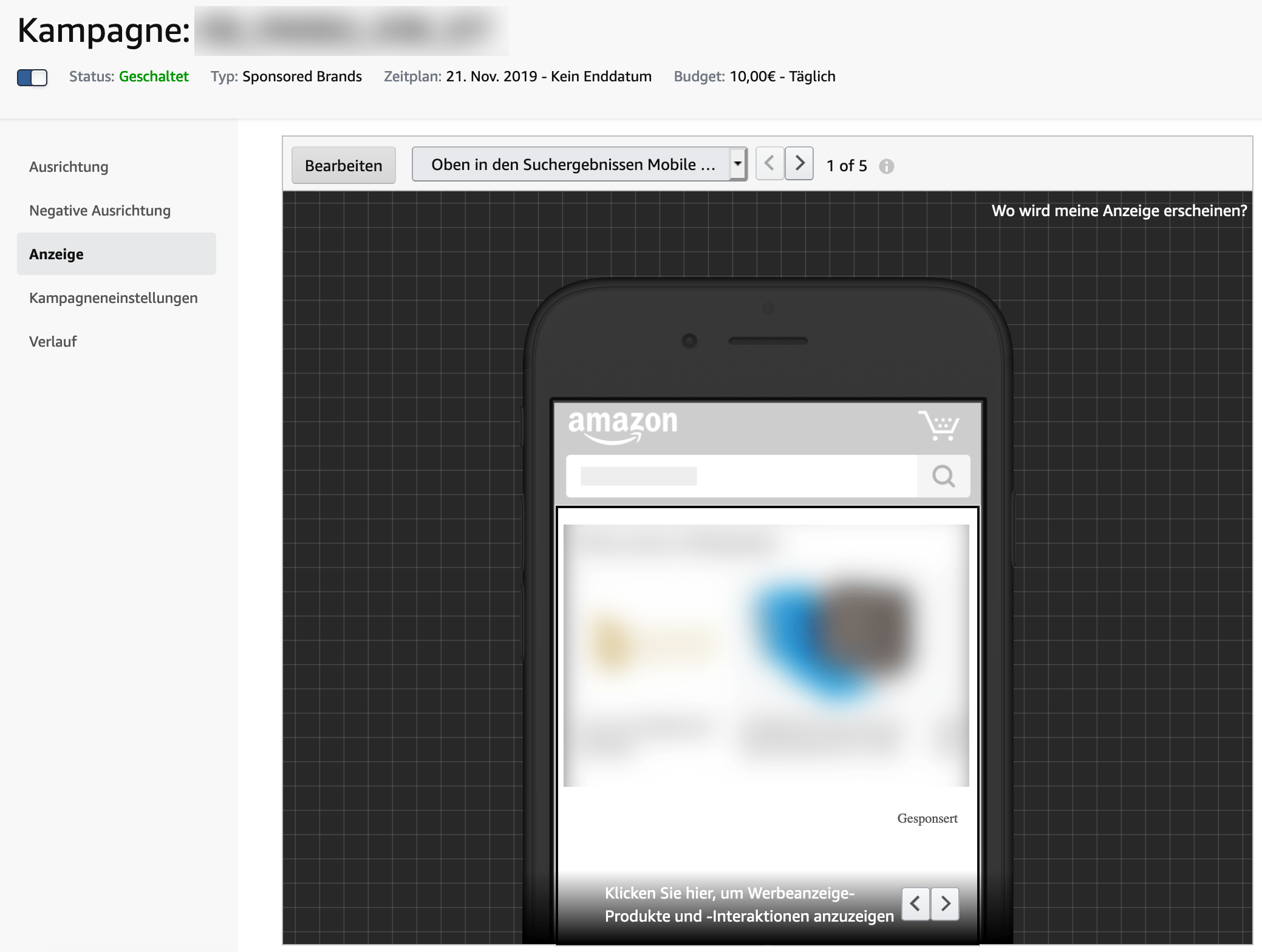Click the dropdown arrow beside Mobile placement

click(x=737, y=164)
